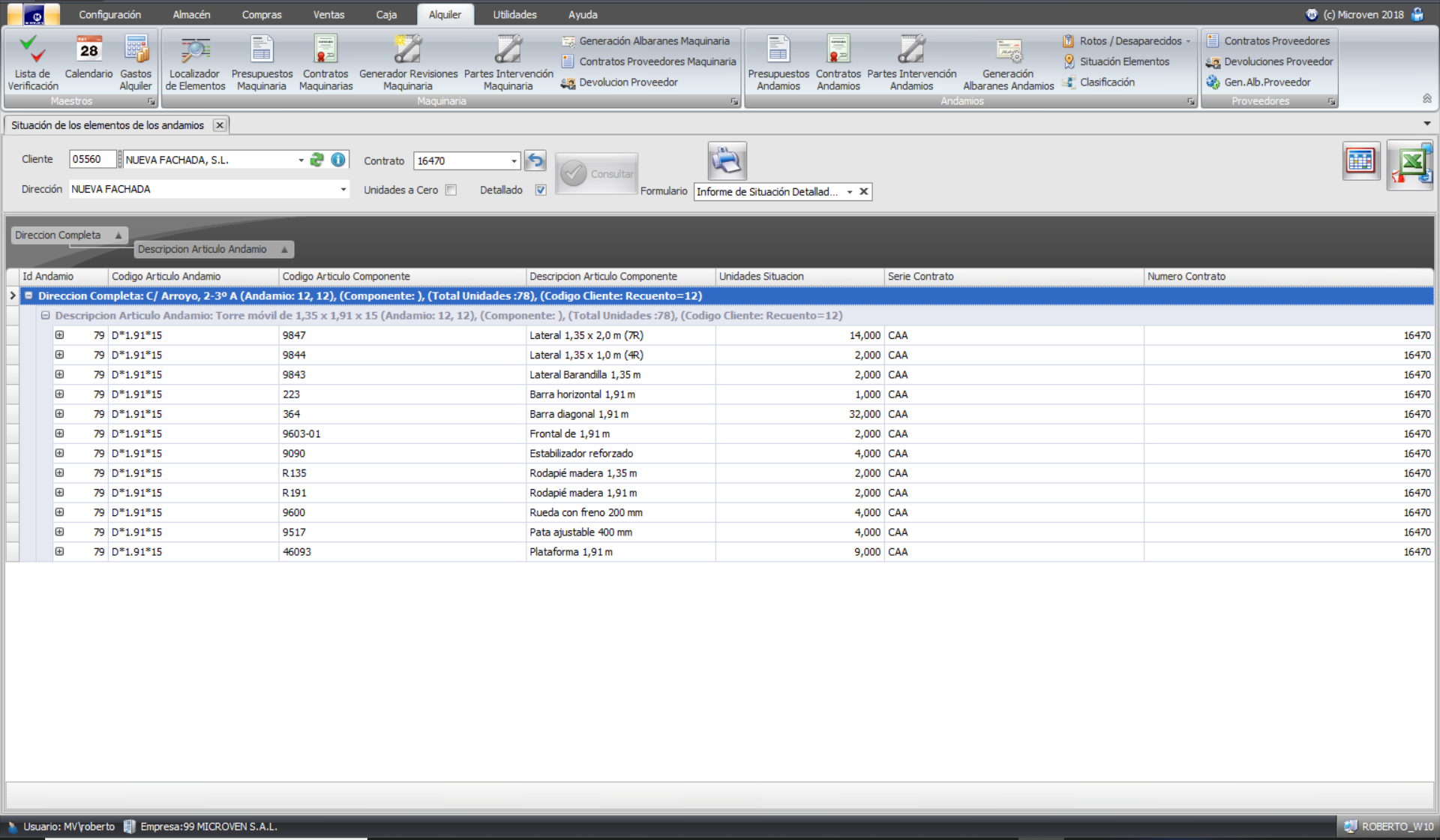Expand row with component 9847
The height and width of the screenshot is (840, 1440).
coord(59,335)
